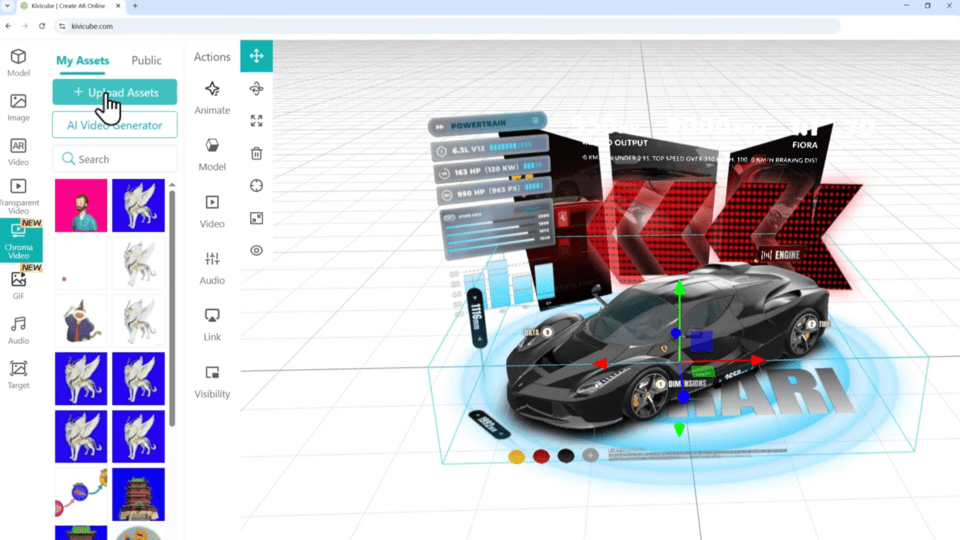
Task: Click the Delete trash icon
Action: coord(257,153)
